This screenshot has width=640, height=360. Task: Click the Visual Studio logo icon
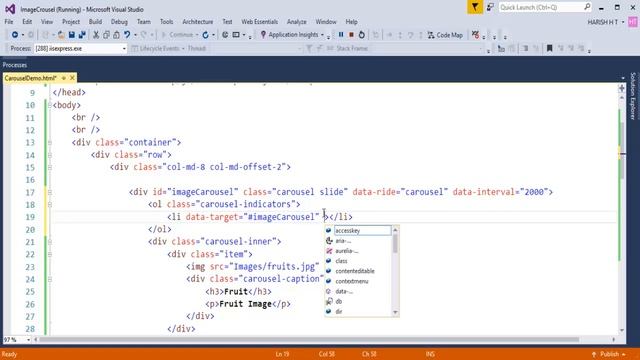(x=10, y=9)
